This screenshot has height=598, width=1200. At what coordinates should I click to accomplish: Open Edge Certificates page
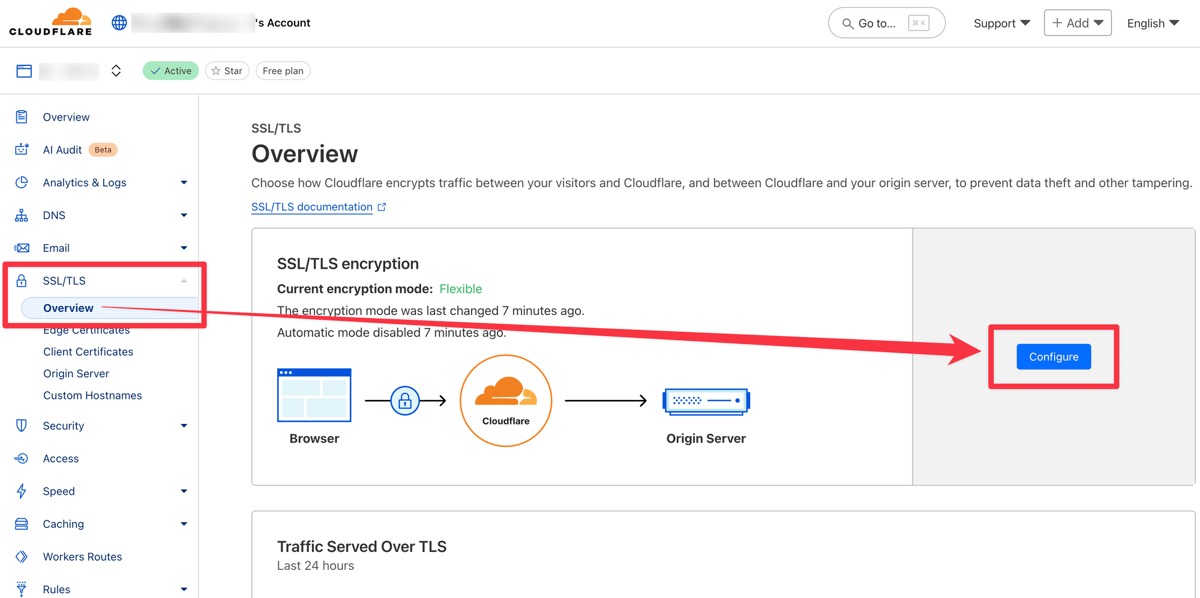coord(86,330)
